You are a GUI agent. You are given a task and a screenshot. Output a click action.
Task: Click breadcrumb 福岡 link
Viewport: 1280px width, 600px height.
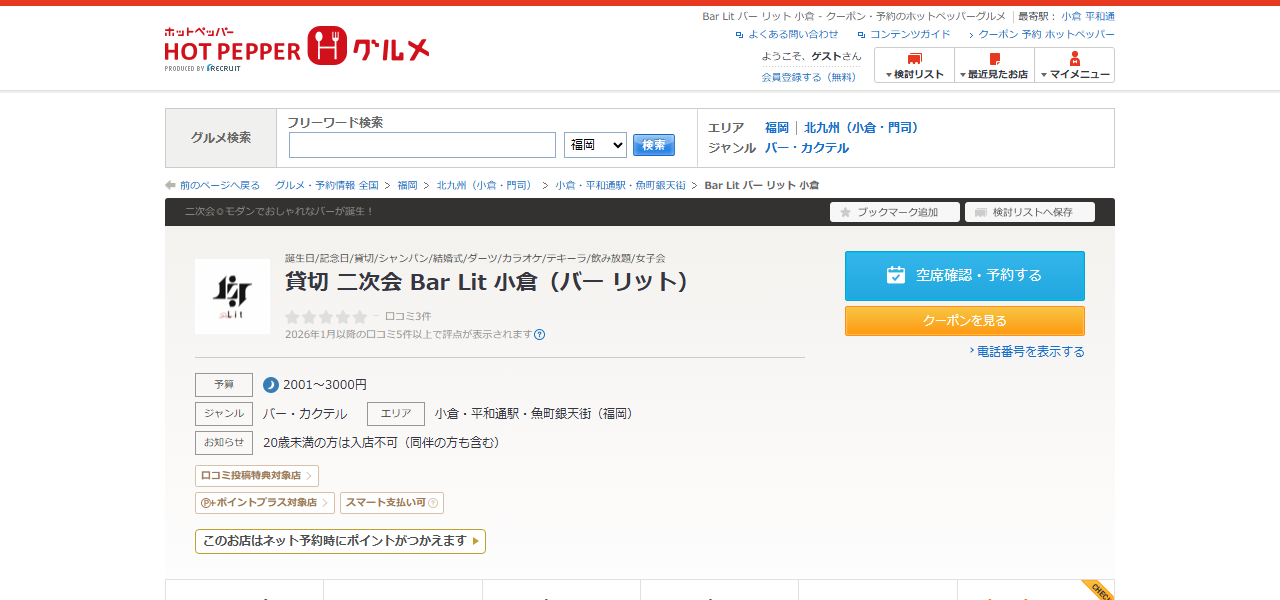pos(407,185)
